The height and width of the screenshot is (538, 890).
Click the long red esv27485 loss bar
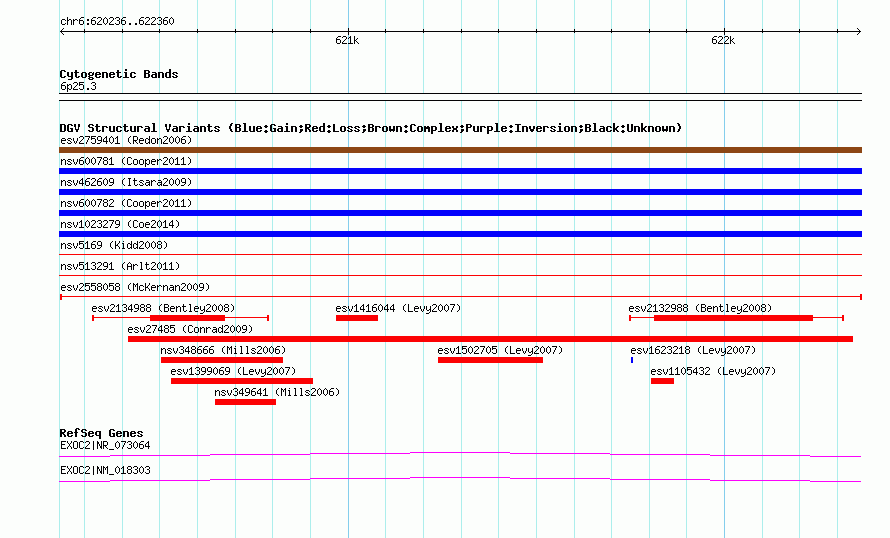(x=490, y=339)
